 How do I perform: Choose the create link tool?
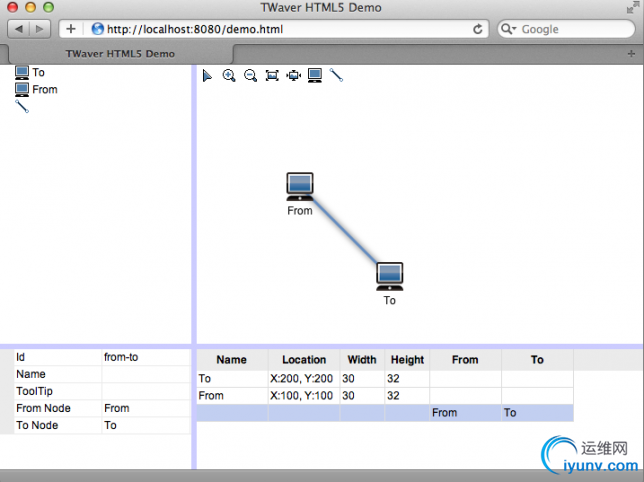[336, 76]
